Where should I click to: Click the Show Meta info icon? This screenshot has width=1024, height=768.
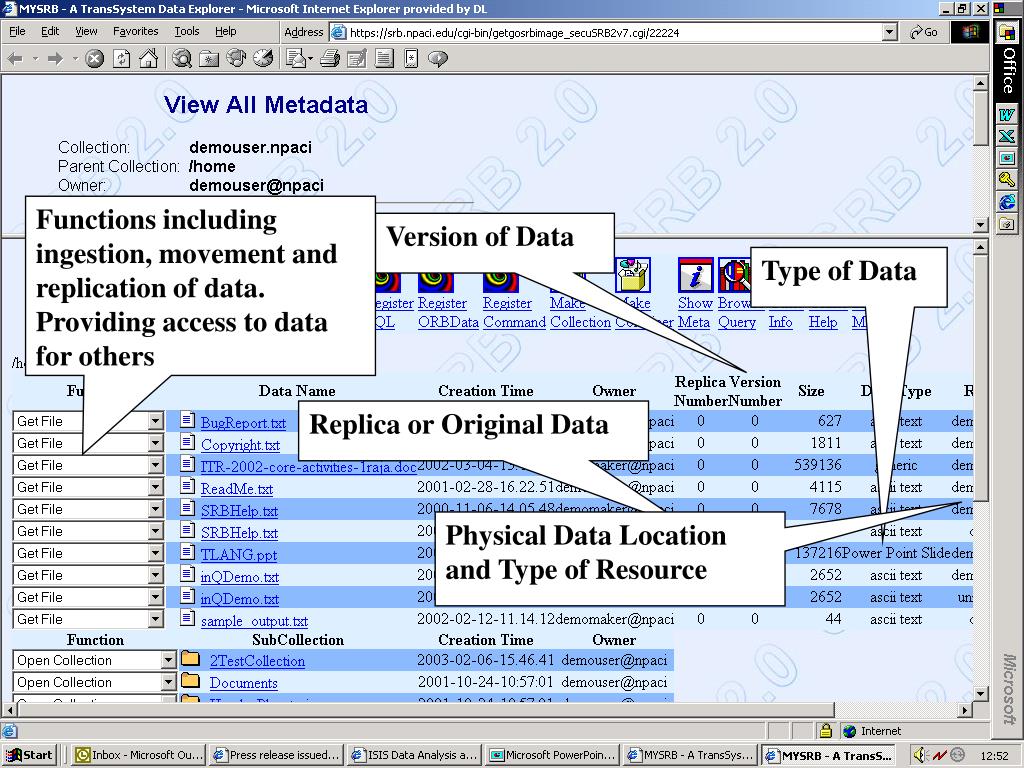click(695, 275)
